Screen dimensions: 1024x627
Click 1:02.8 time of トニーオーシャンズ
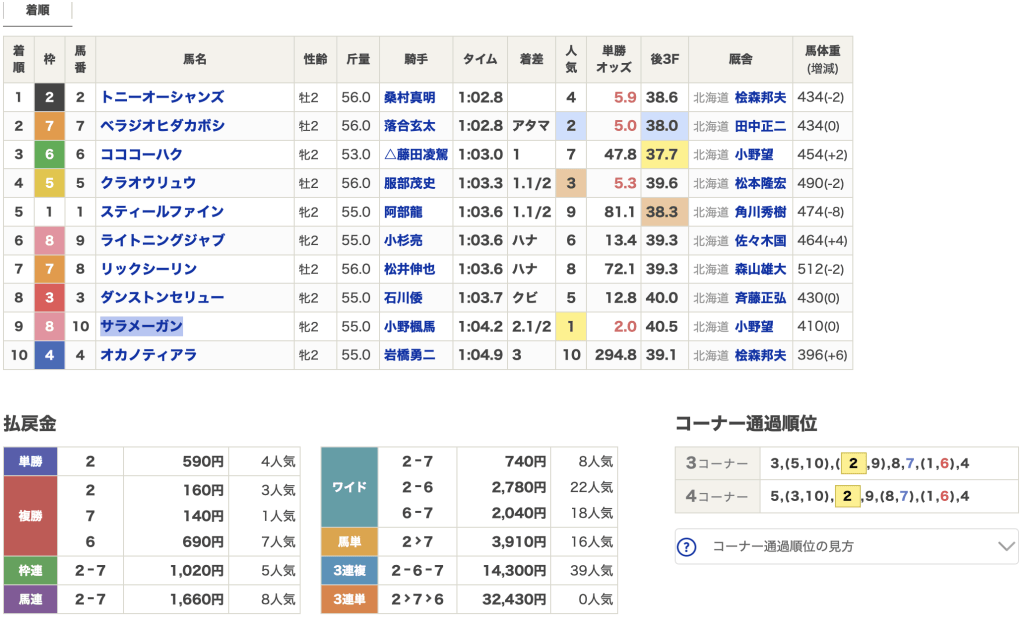(480, 97)
